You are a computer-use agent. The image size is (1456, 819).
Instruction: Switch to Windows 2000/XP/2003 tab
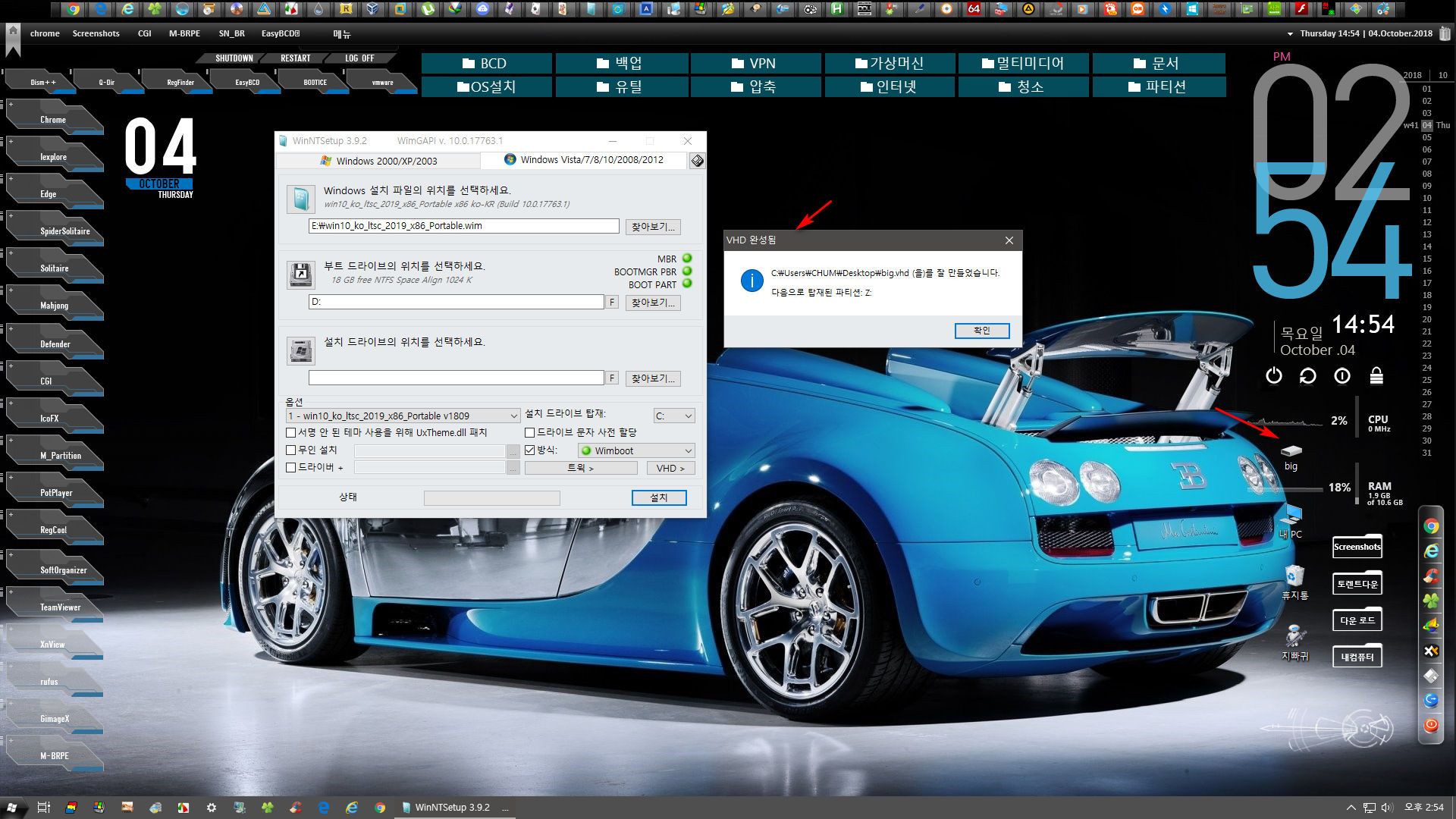(x=378, y=161)
